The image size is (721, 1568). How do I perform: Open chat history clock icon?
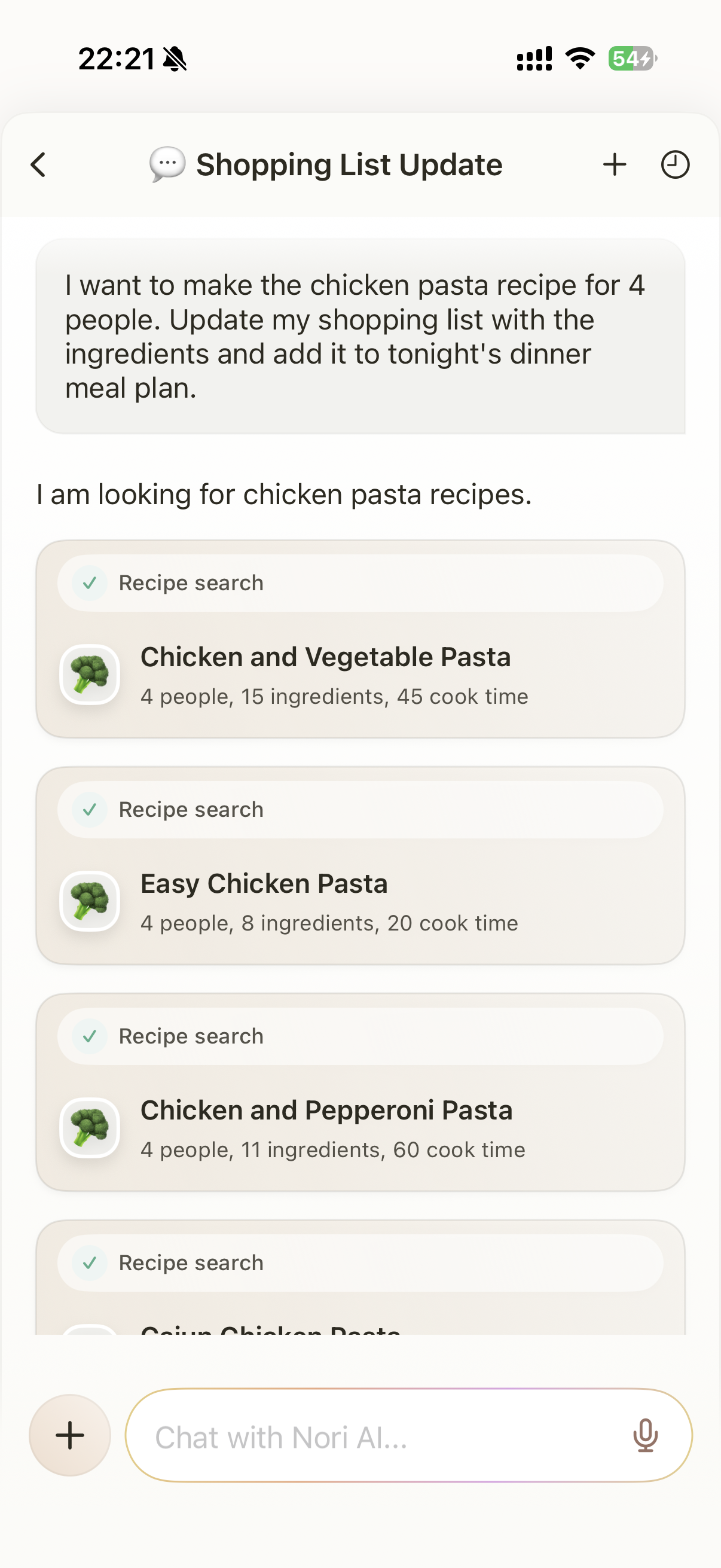675,164
